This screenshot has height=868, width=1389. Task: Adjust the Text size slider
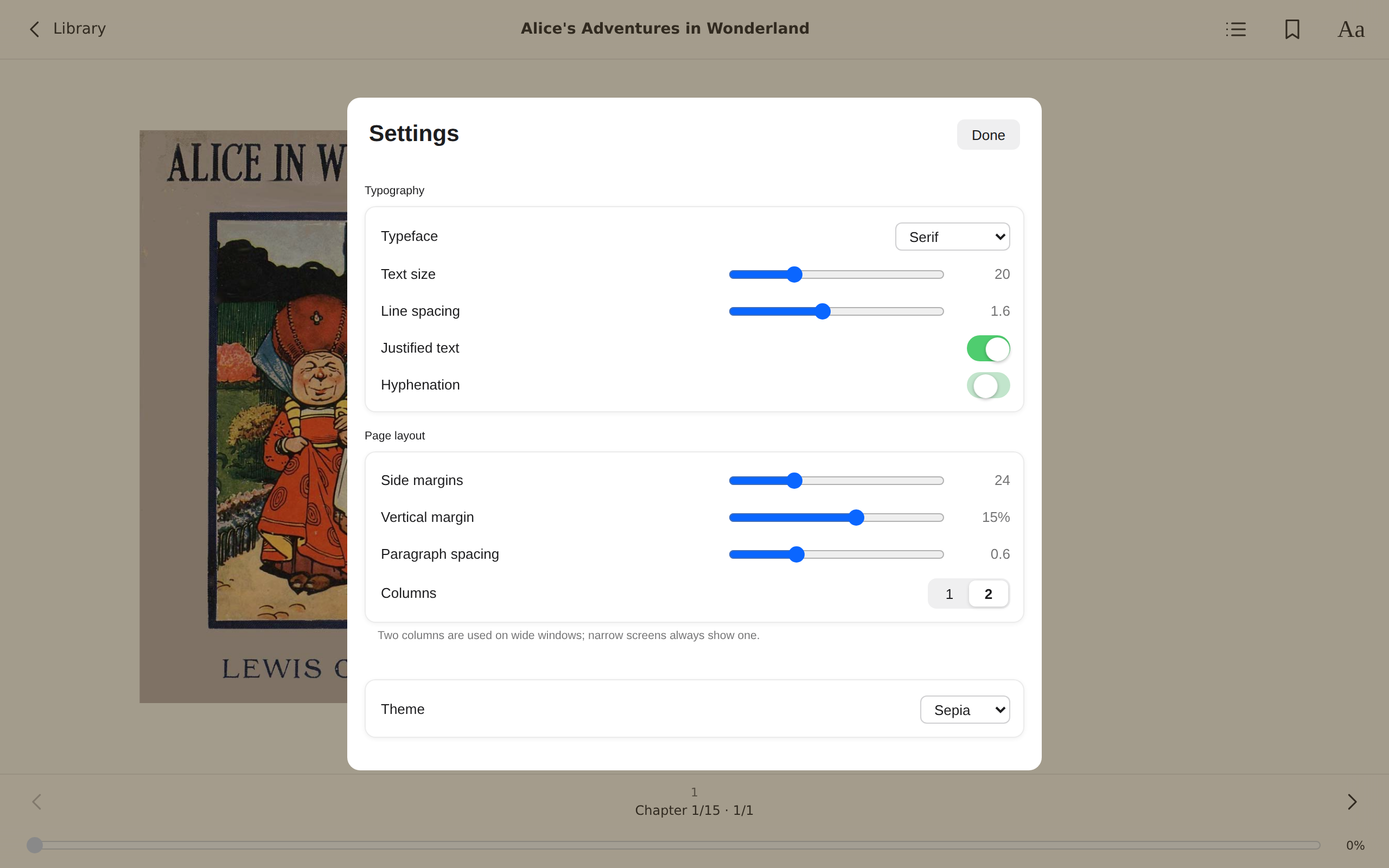pos(836,275)
